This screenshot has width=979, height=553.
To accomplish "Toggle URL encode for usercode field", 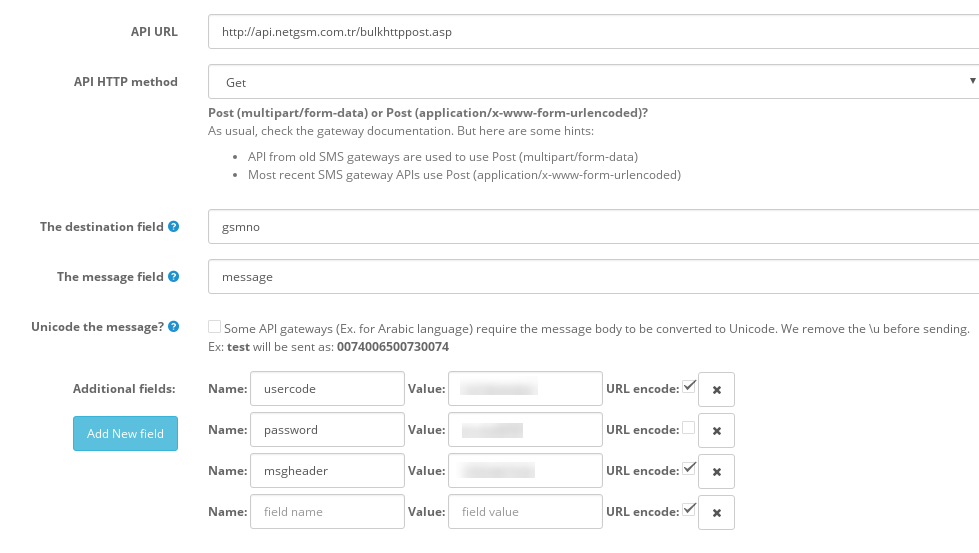I will 688,386.
